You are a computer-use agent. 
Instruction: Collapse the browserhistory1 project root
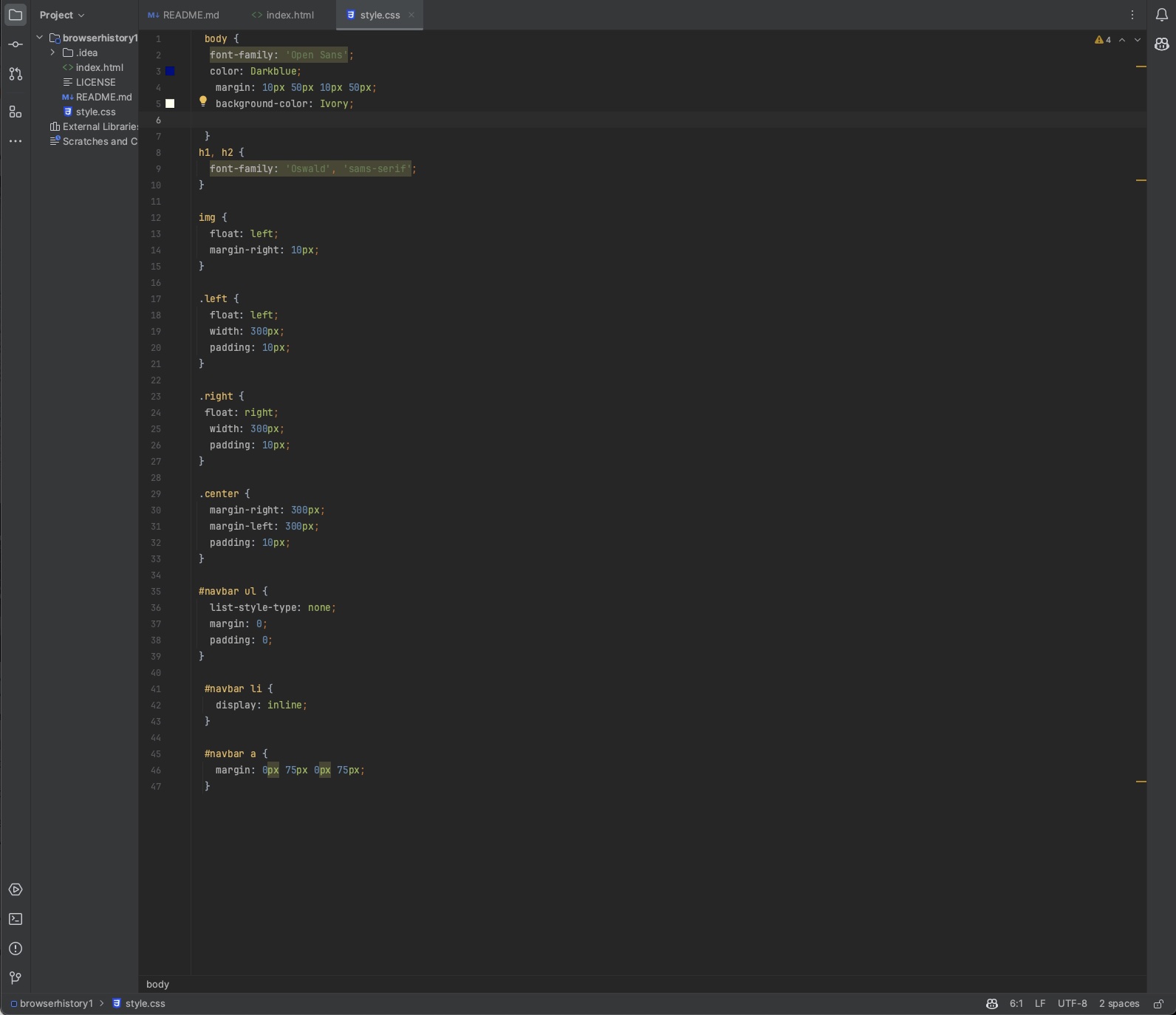(39, 38)
